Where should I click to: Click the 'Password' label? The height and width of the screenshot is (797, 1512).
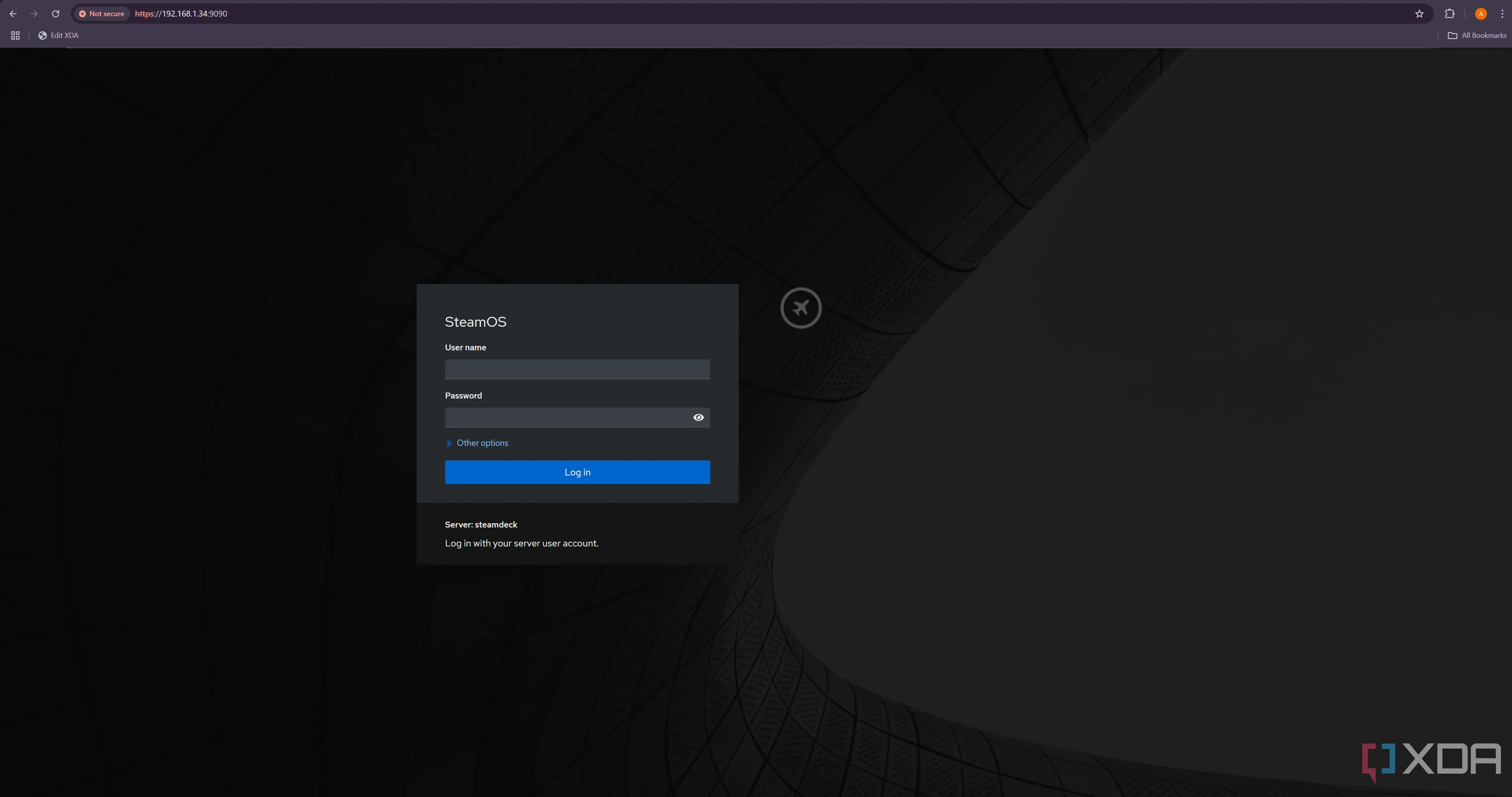click(463, 395)
